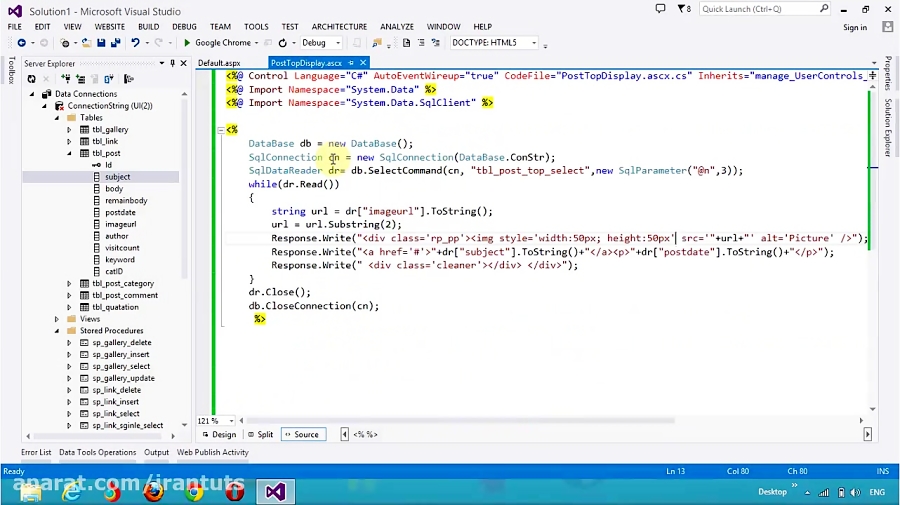
Task: Select the imageurl column in tbl_post
Action: click(120, 224)
